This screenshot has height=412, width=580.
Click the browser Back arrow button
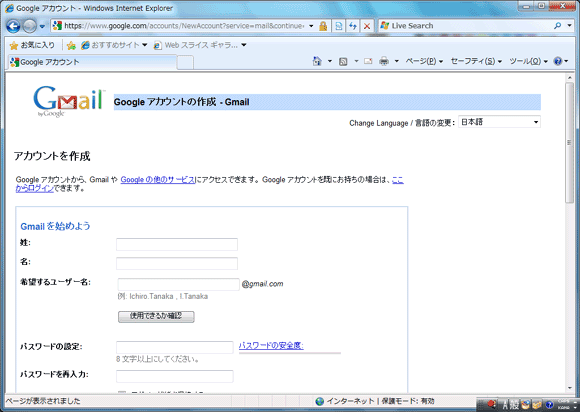13,26
